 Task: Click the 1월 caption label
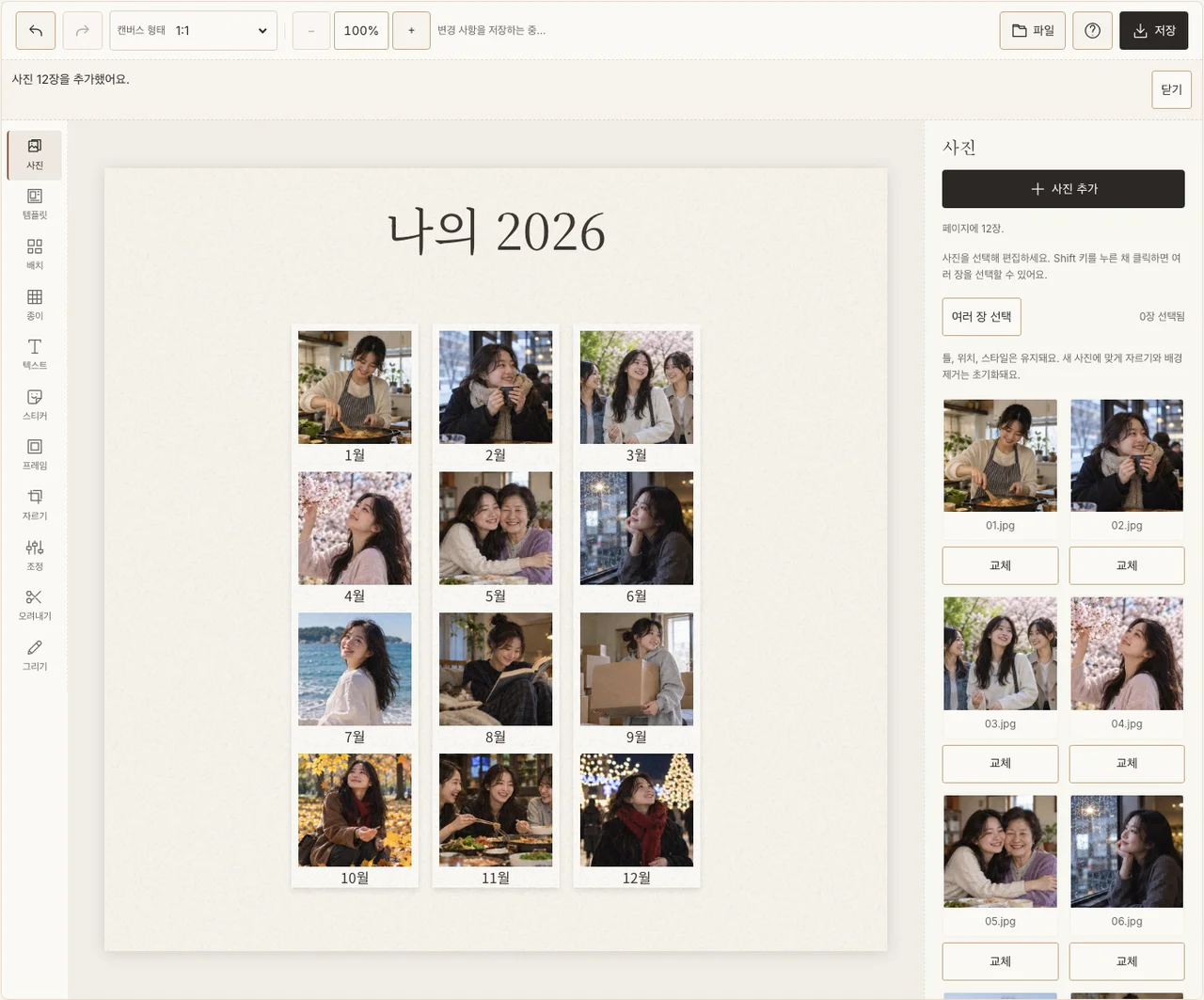pos(355,455)
